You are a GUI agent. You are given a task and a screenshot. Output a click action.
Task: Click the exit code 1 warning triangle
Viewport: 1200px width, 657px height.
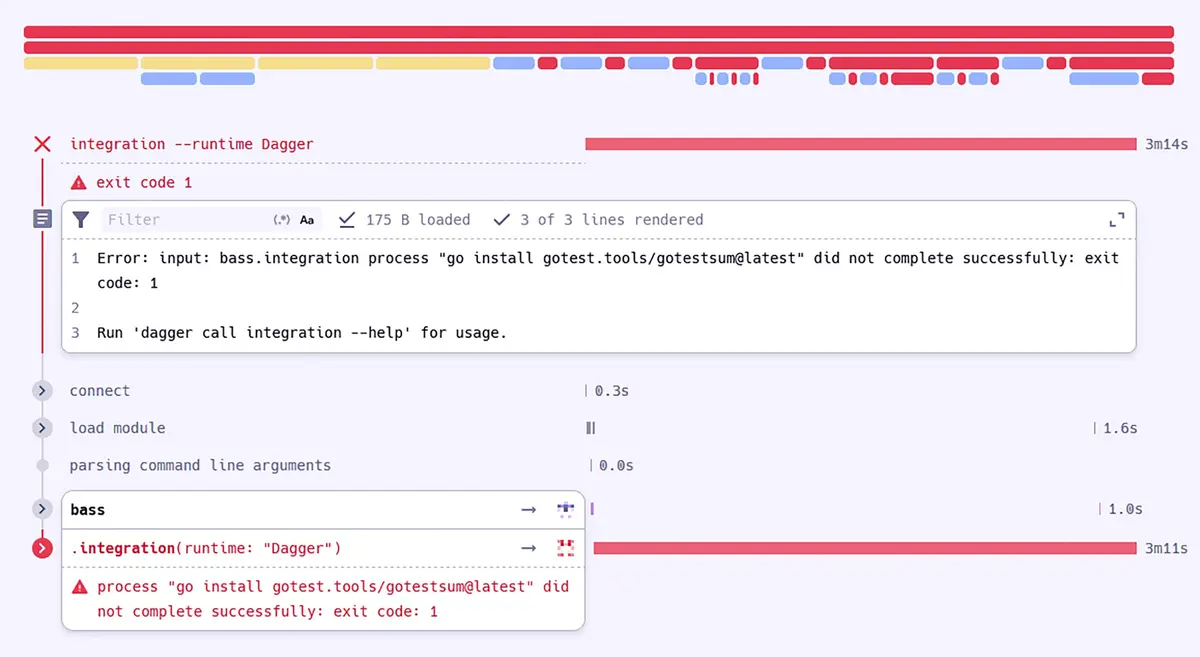pos(79,183)
